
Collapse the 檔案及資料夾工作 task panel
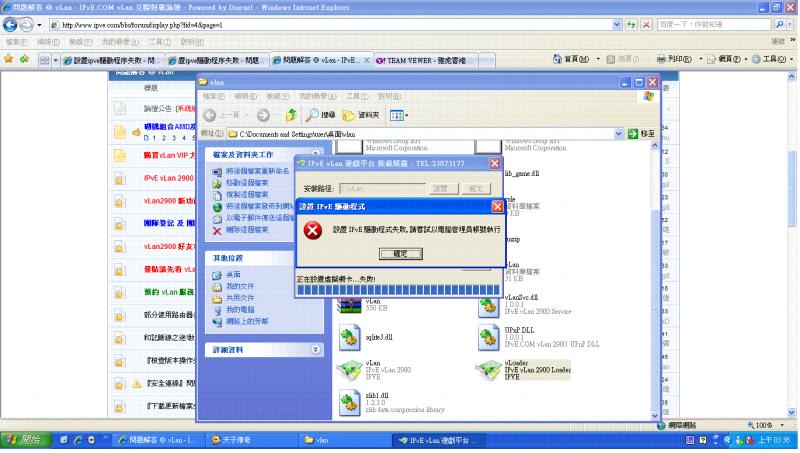point(315,154)
